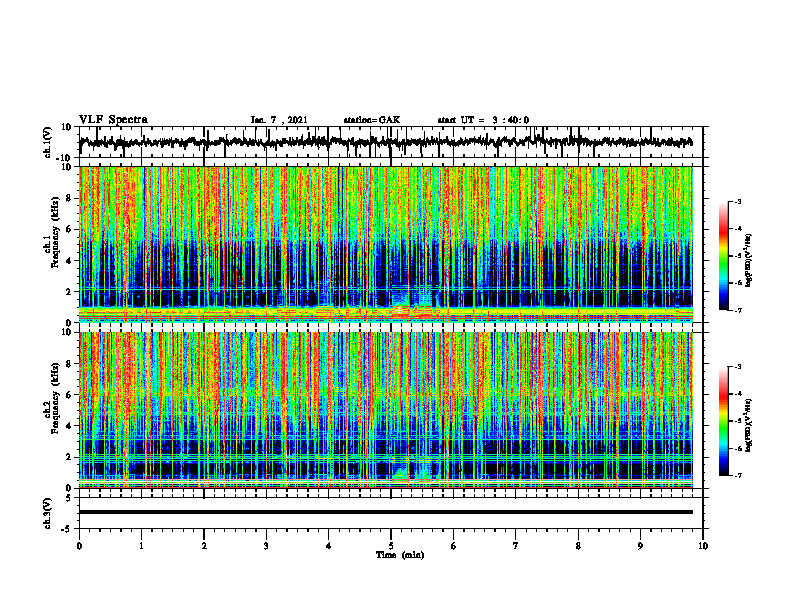Click the "2" kHz tick on ch.2 frequency axis
Viewport: 792px width, 612px height.
coord(70,457)
